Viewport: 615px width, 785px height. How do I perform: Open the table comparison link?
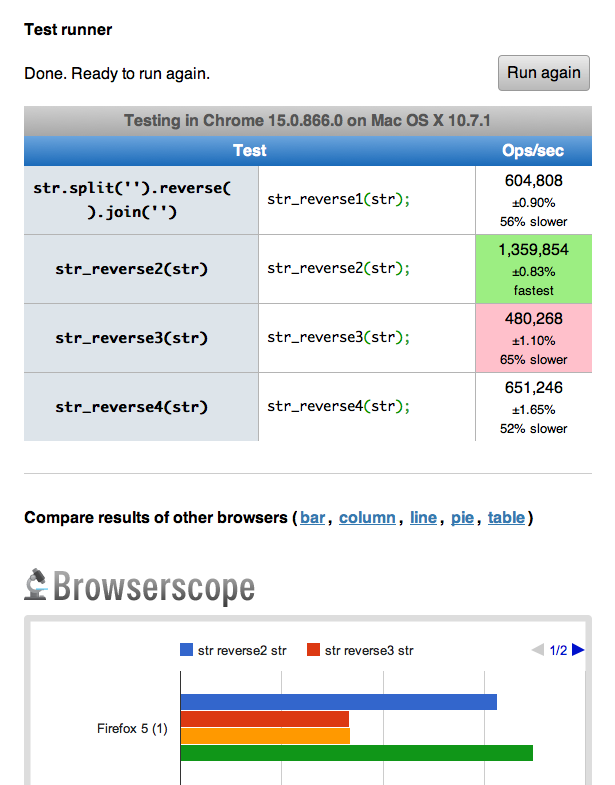pos(506,518)
